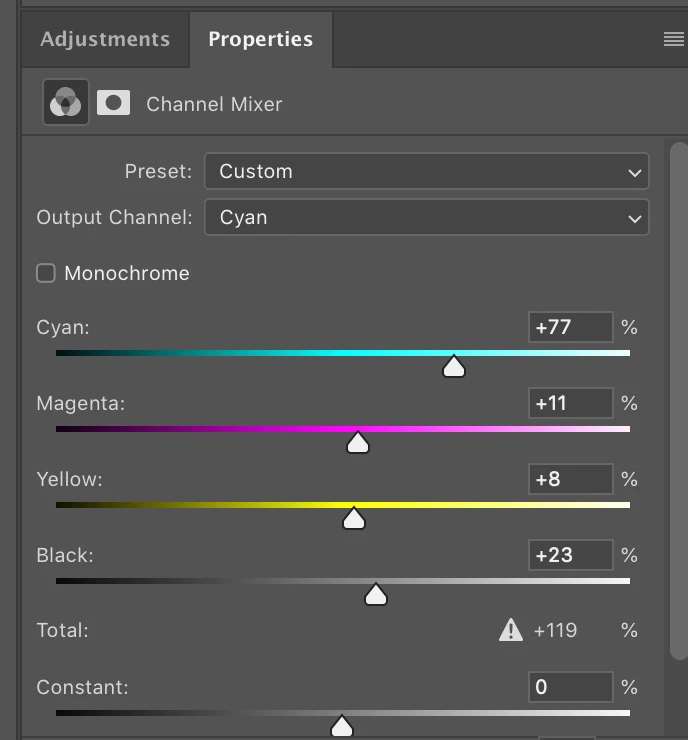
Task: Click the Constant slider handle
Action: 342,725
